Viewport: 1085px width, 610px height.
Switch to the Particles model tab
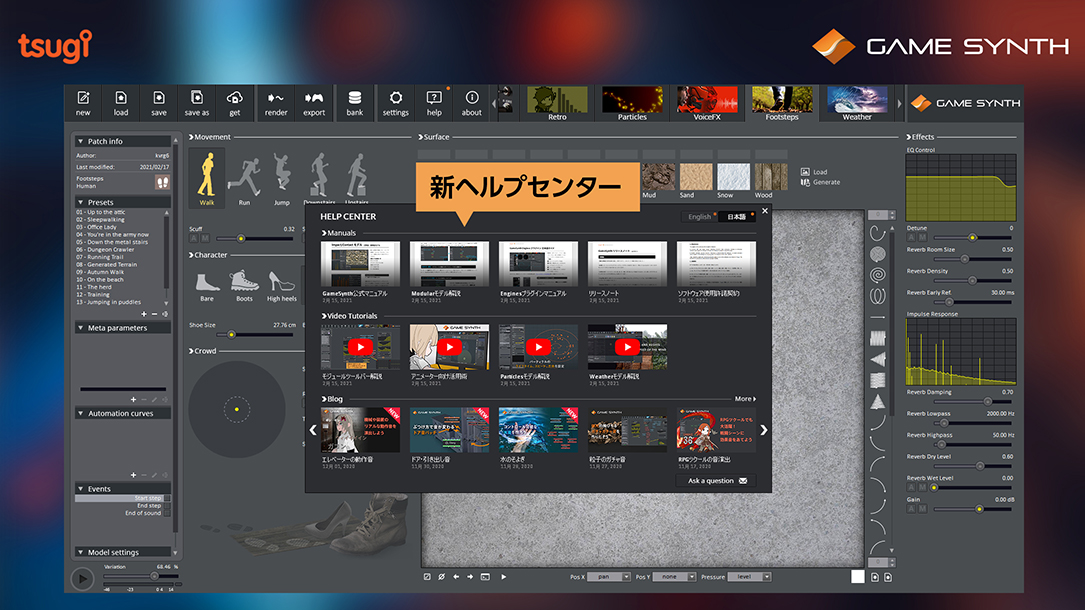pos(632,103)
